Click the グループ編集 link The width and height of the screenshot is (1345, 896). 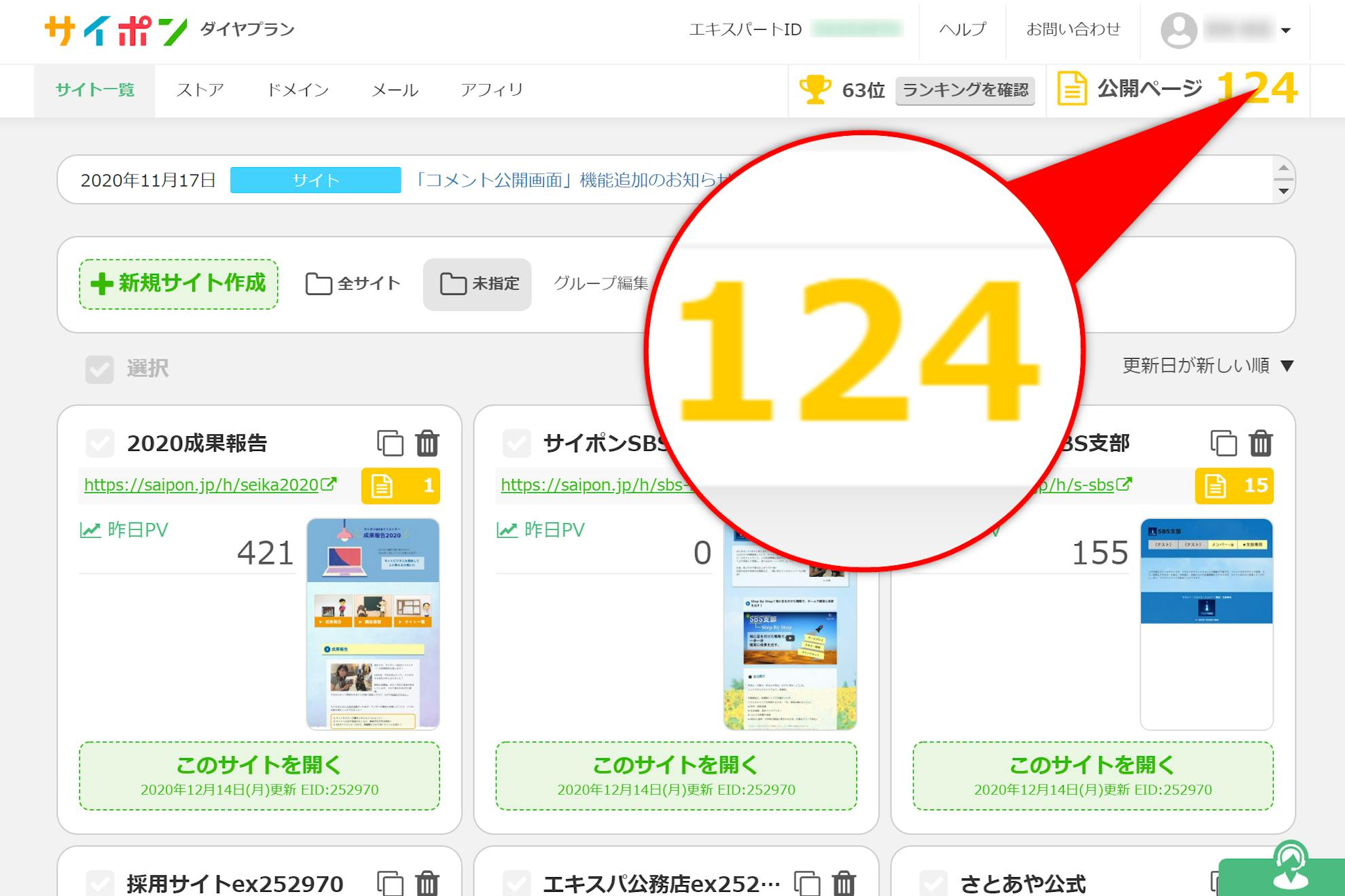coord(601,283)
